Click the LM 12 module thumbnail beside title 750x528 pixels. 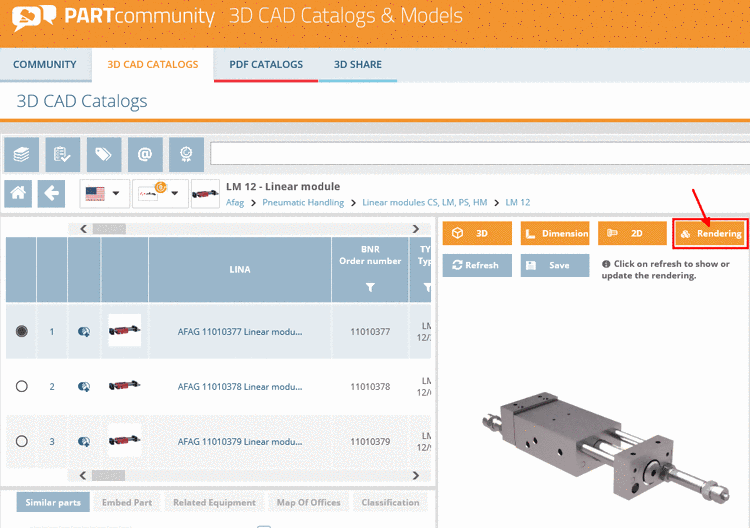click(x=205, y=194)
